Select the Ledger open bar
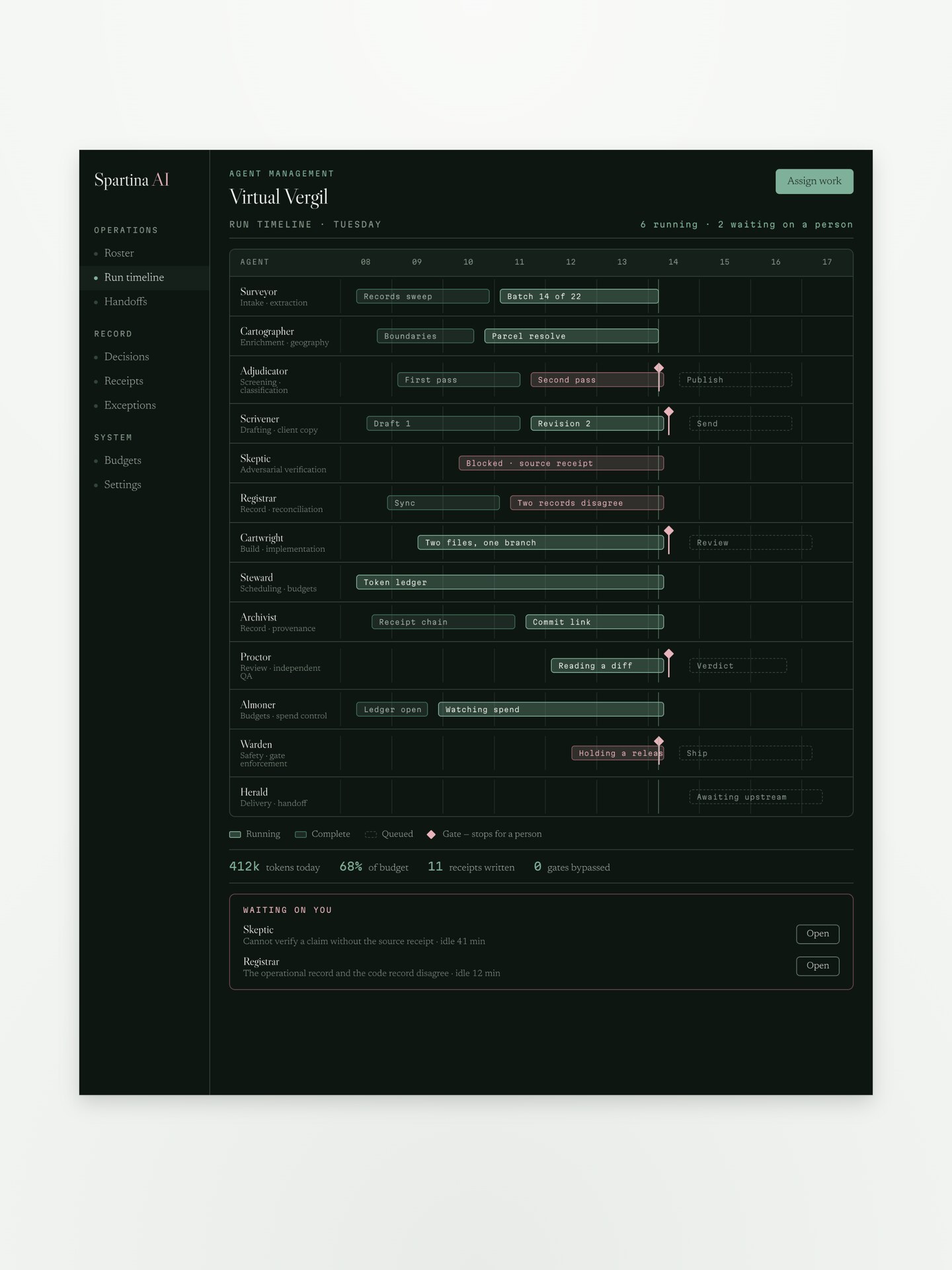 392,709
